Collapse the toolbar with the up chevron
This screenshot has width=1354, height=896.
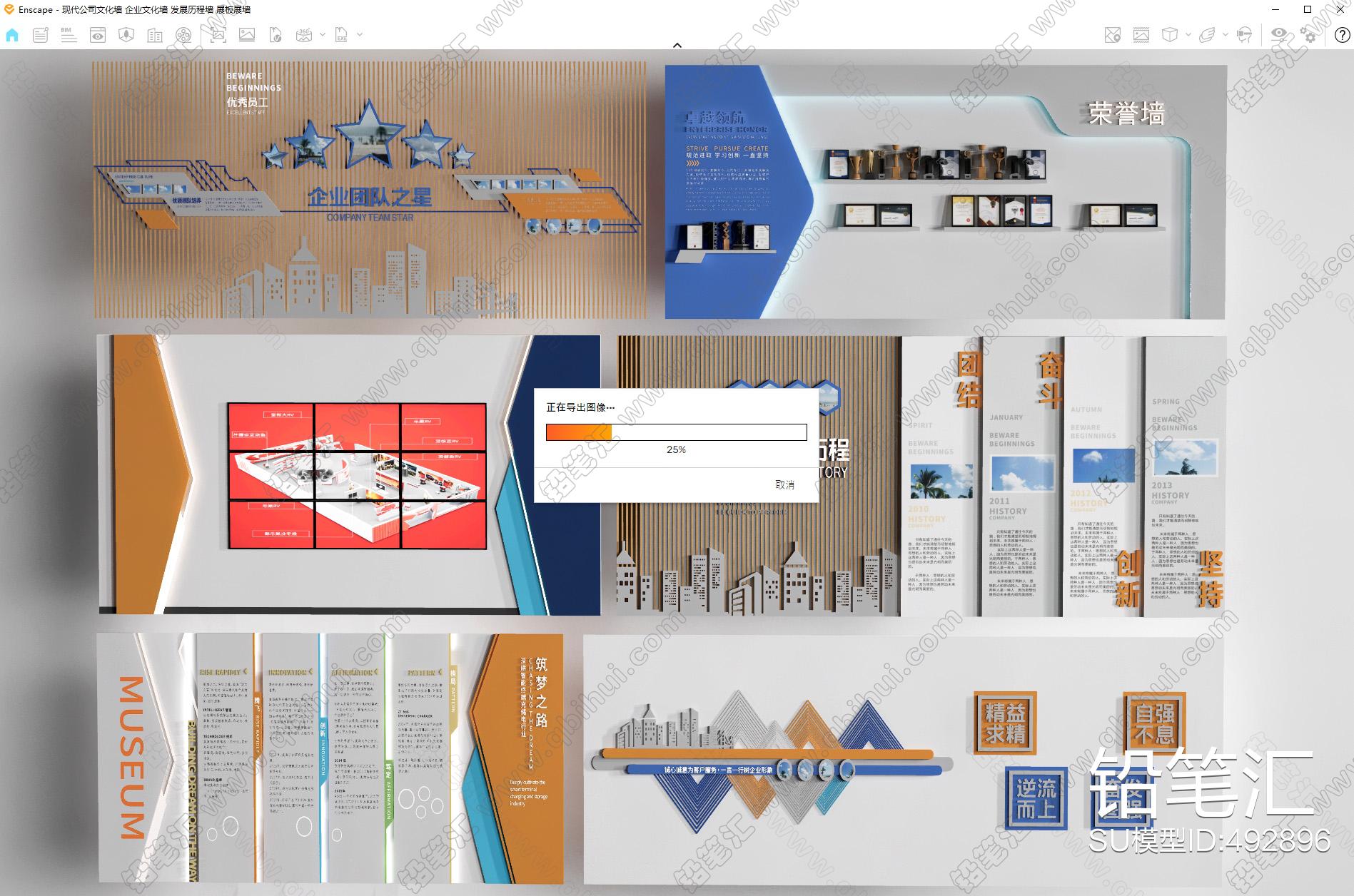coord(677,45)
